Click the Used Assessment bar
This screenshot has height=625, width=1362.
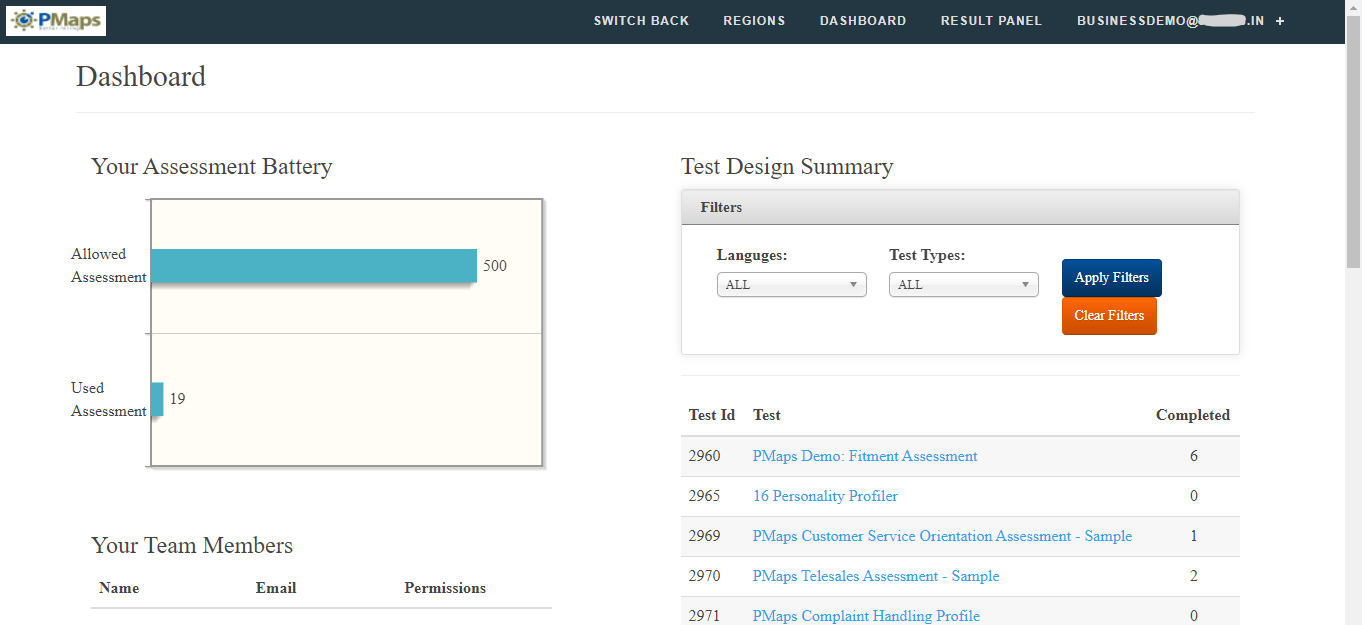coord(157,399)
